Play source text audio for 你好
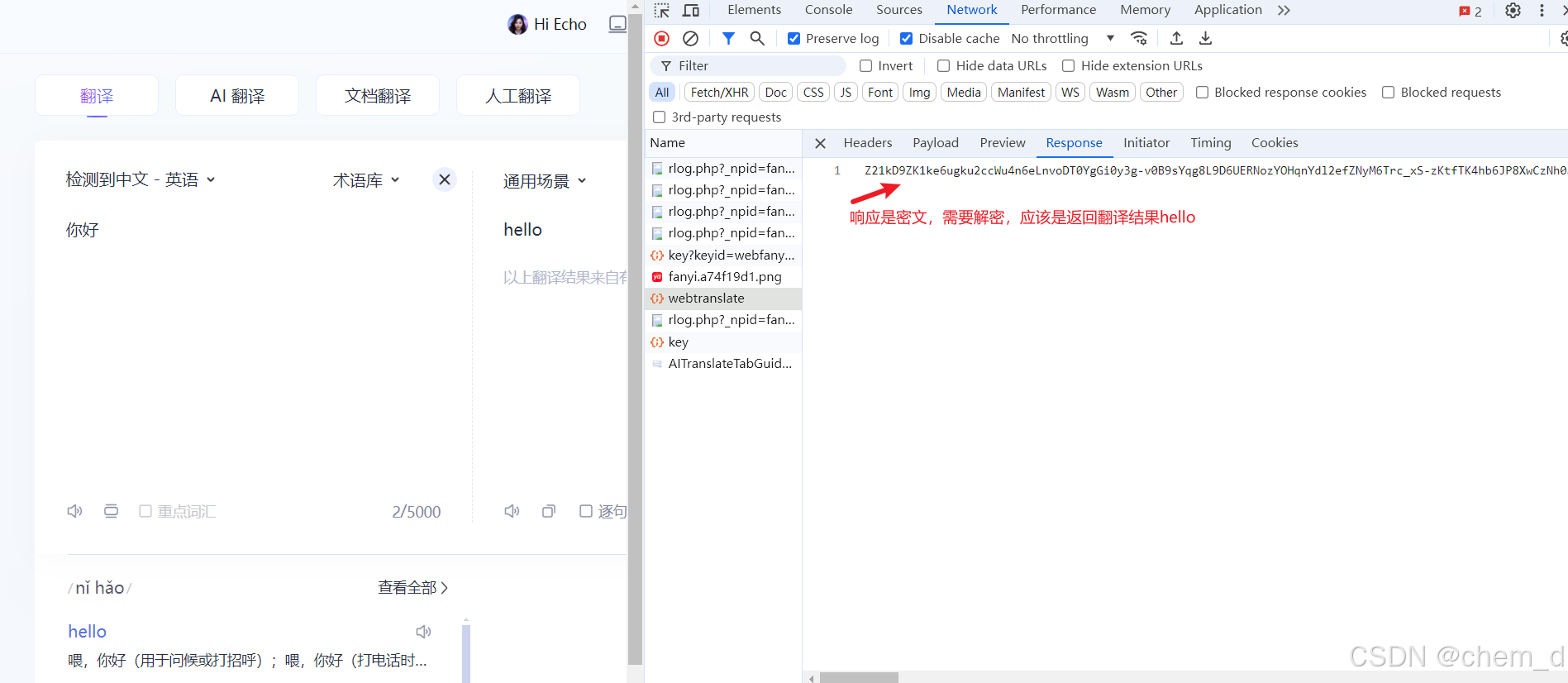Screen dimensions: 1568x683 [74, 511]
